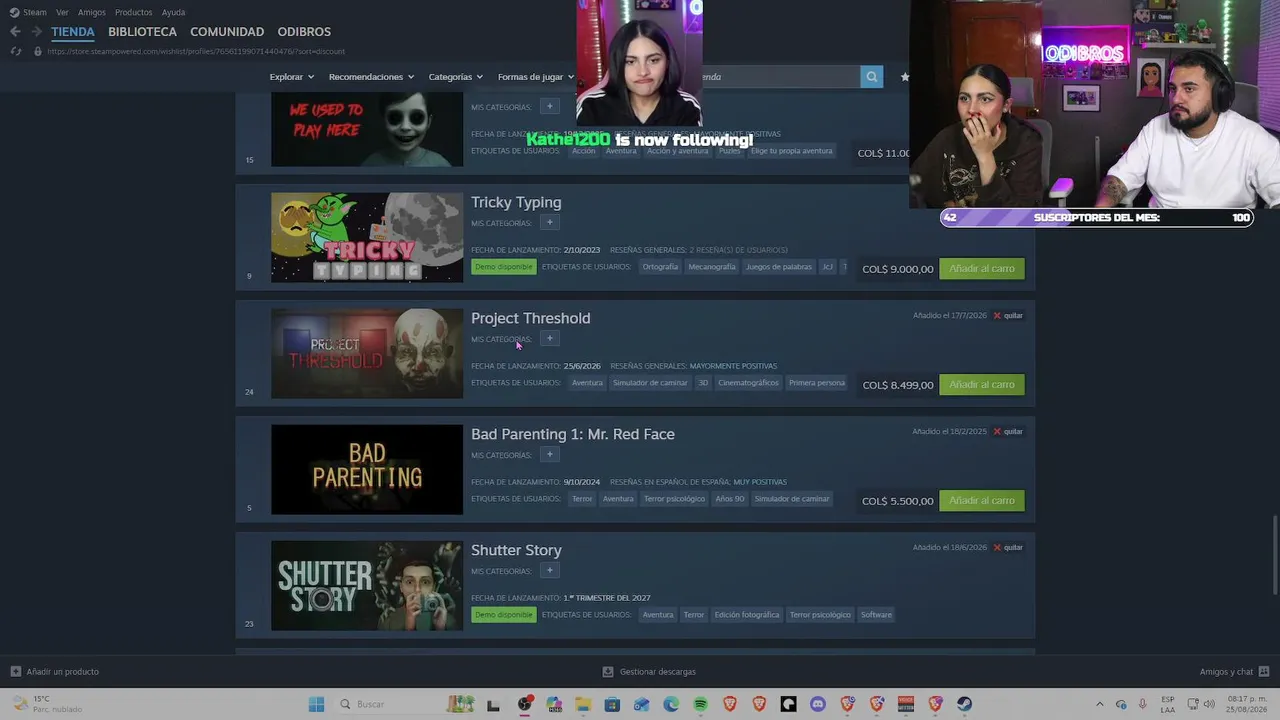1280x720 pixels.
Task: Open the volume icon in the system tray
Action: 1208,704
